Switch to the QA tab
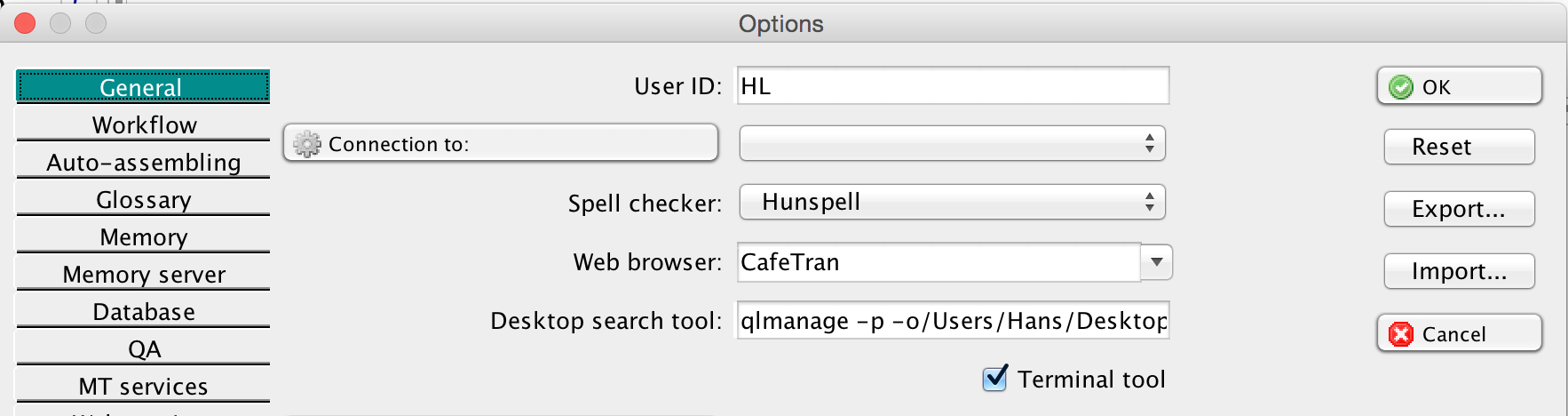The width and height of the screenshot is (1568, 416). pyautogui.click(x=142, y=349)
